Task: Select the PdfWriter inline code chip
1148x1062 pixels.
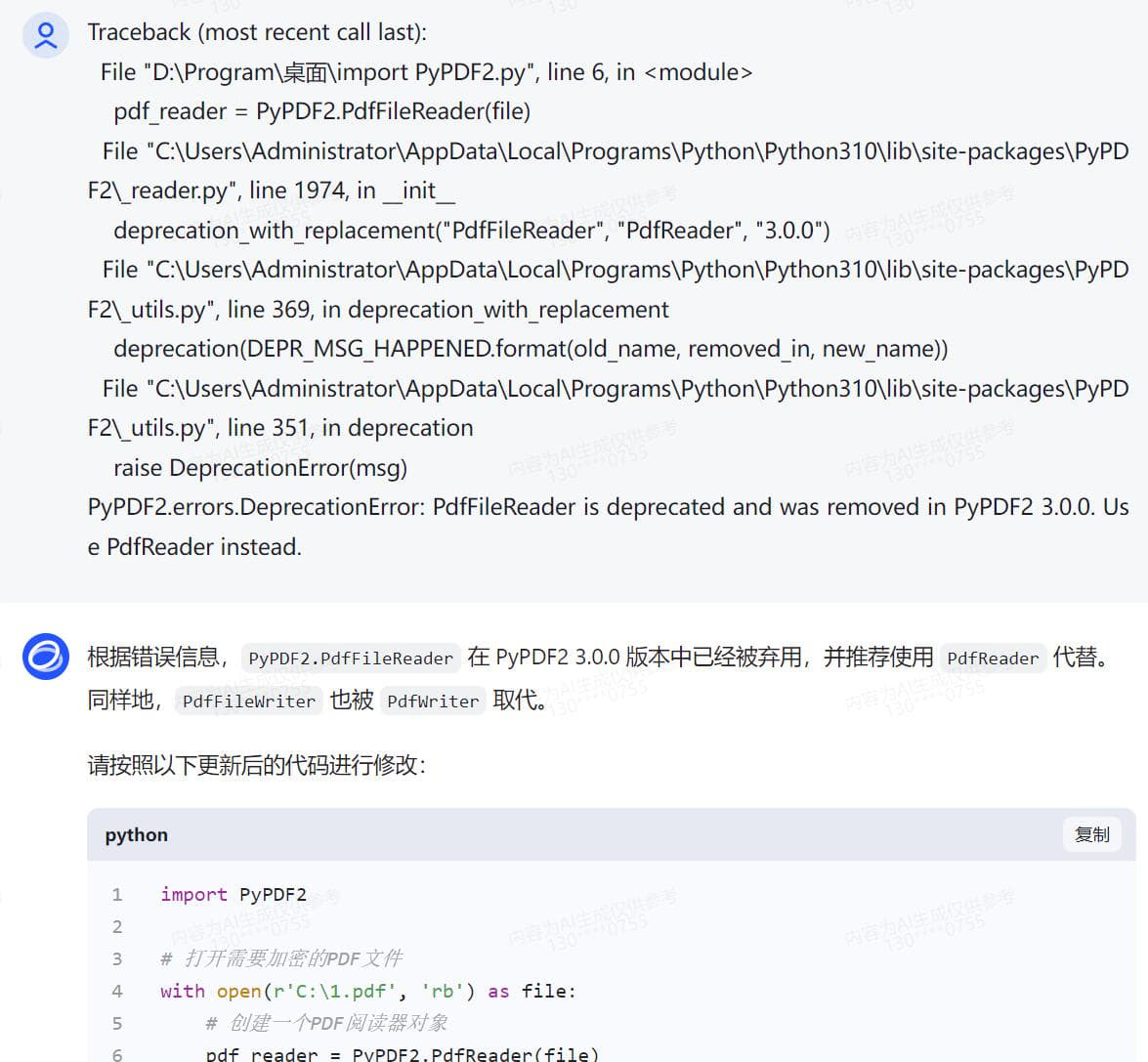Action: tap(433, 701)
